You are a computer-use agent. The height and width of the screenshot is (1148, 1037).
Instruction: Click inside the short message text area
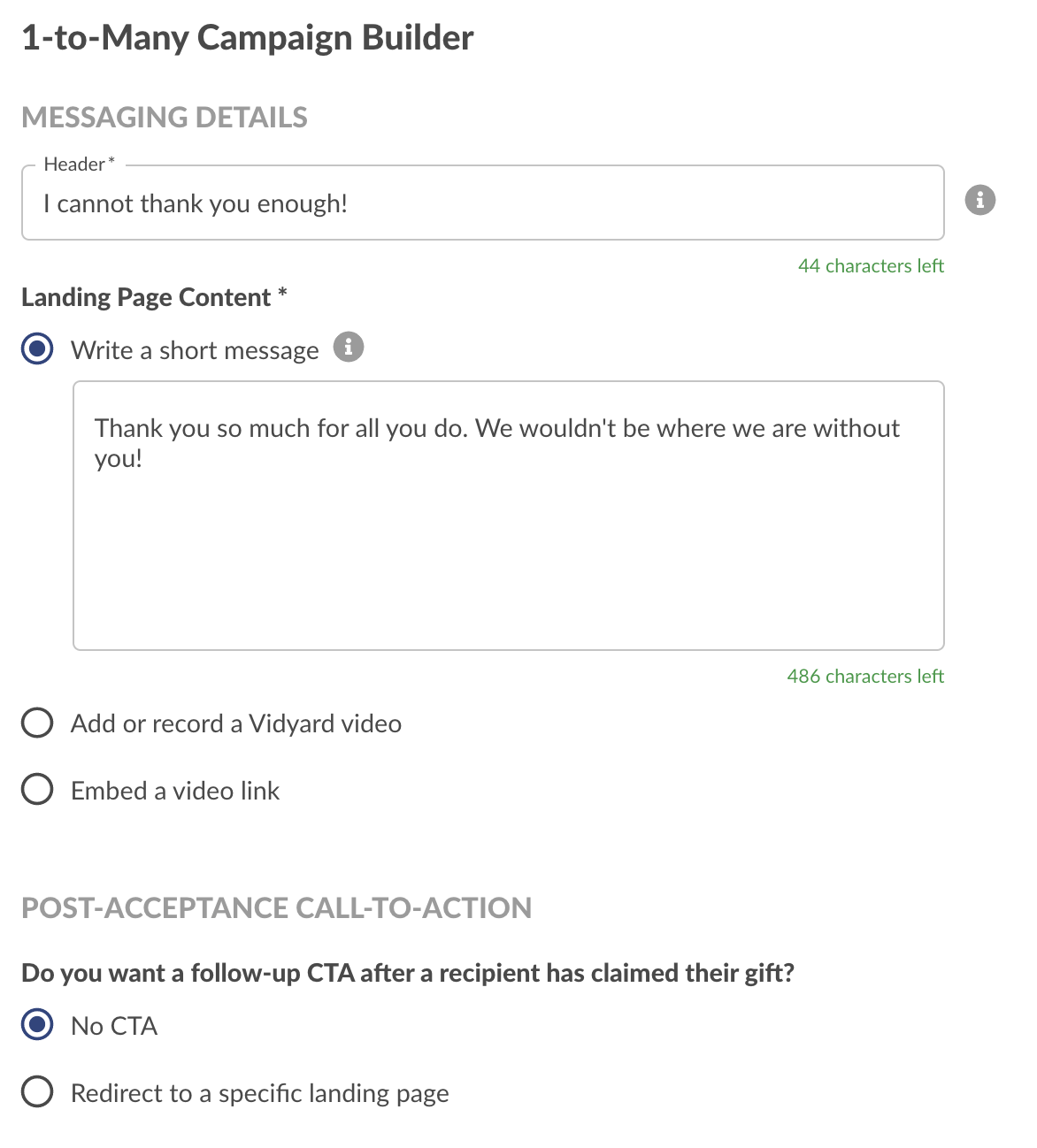tap(509, 516)
